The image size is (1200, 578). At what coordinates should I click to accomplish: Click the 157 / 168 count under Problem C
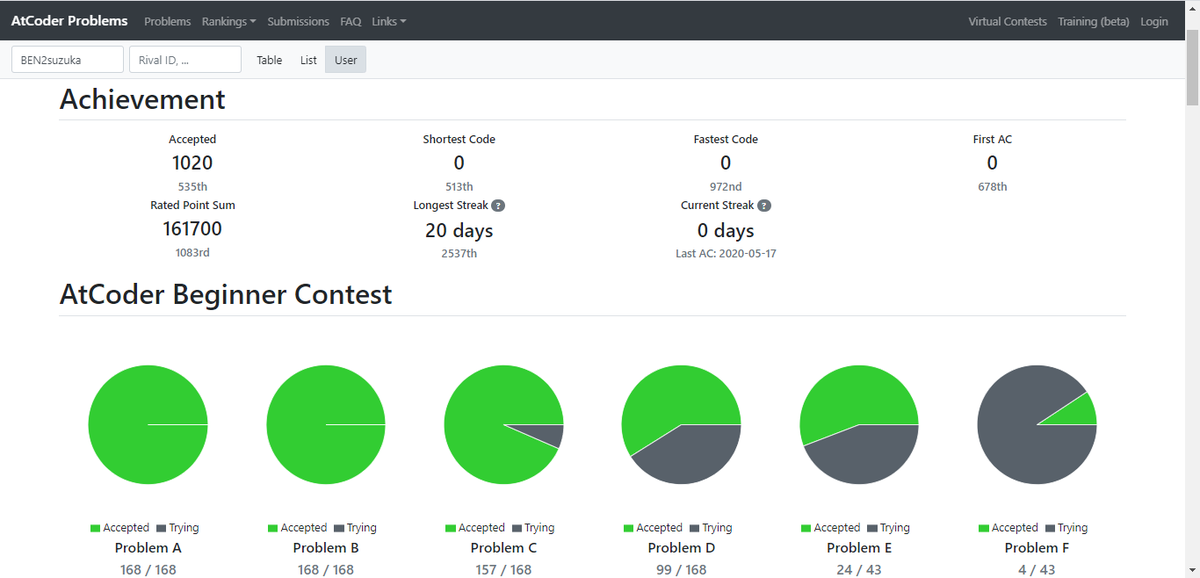coord(504,570)
